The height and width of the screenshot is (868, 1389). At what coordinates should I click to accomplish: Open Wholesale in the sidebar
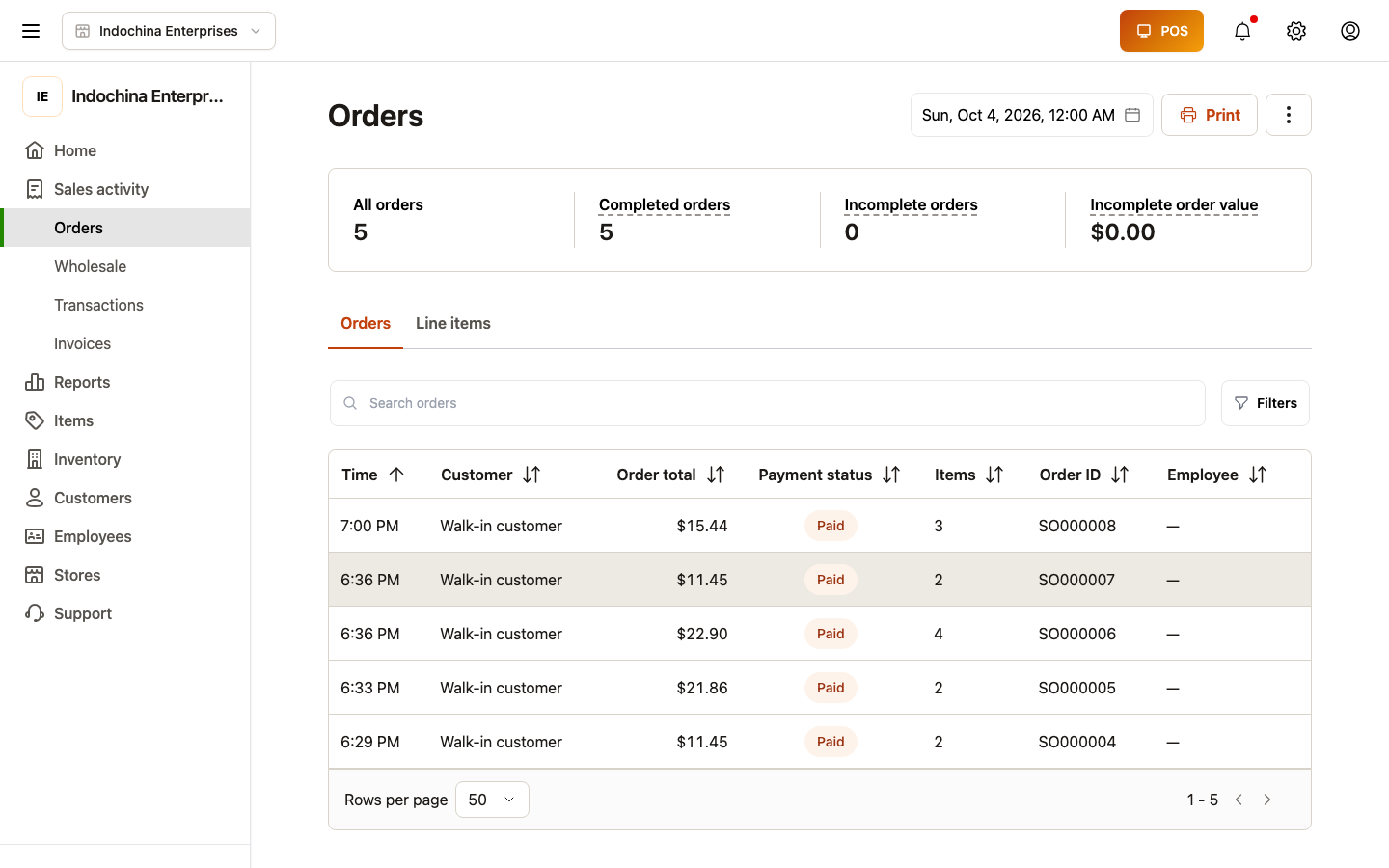pos(125,266)
